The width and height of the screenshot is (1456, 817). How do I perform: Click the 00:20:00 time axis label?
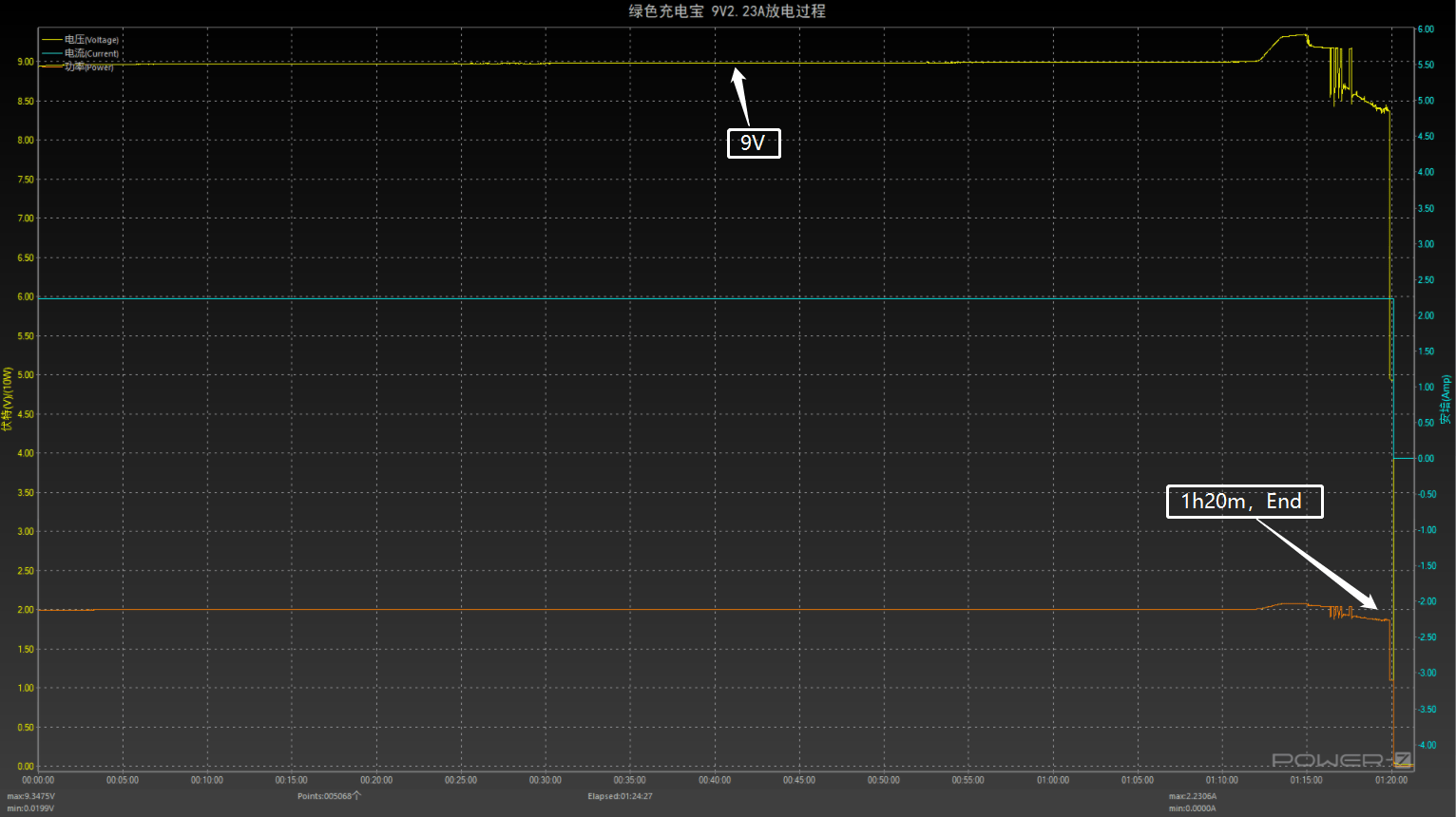[376, 780]
